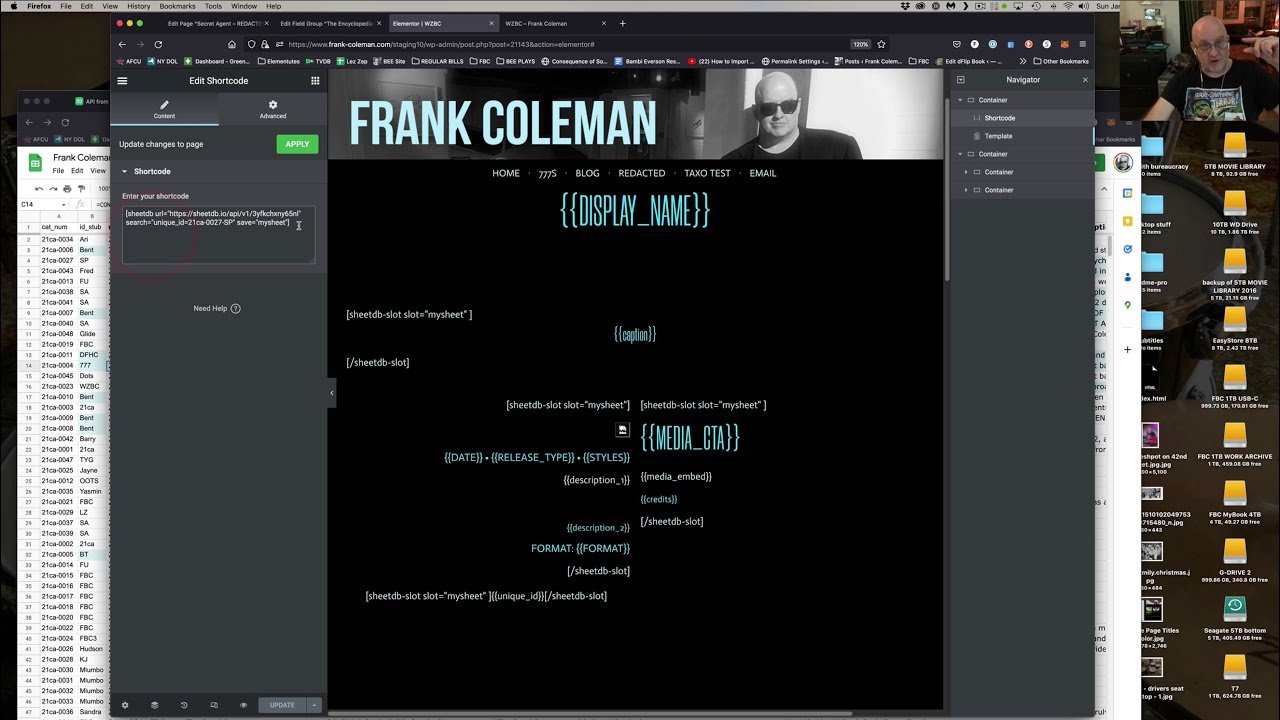Open the HOME navigation link
Viewport: 1280px width, 720px height.
(506, 173)
